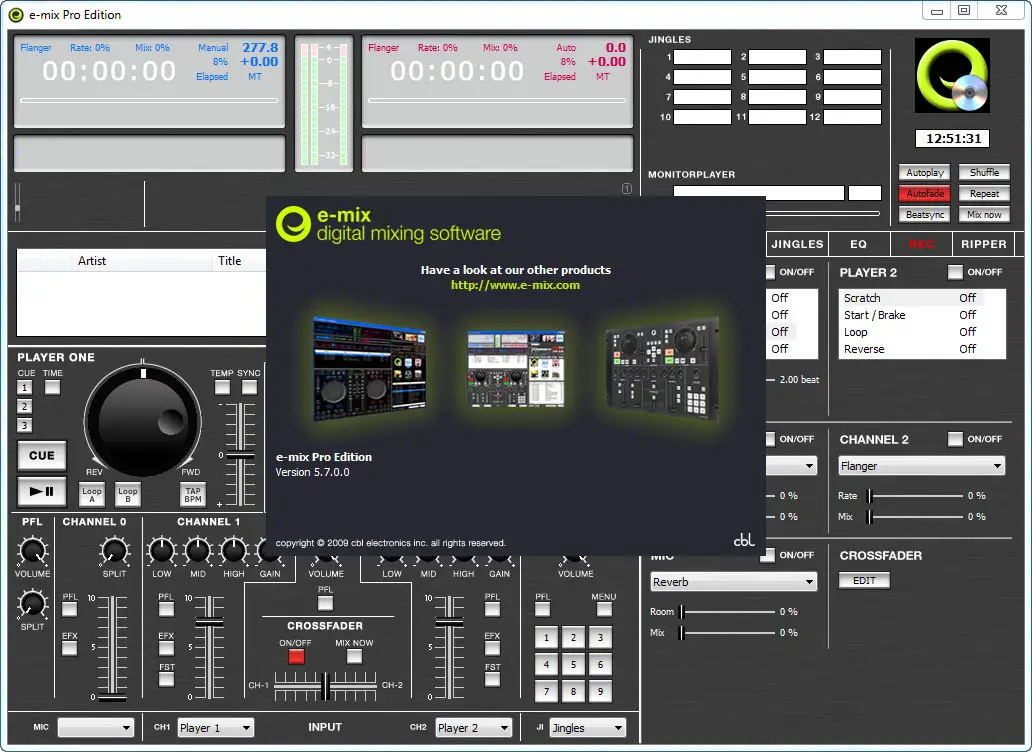Image resolution: width=1032 pixels, height=752 pixels.
Task: Click the info icon above about dialog
Action: (627, 189)
